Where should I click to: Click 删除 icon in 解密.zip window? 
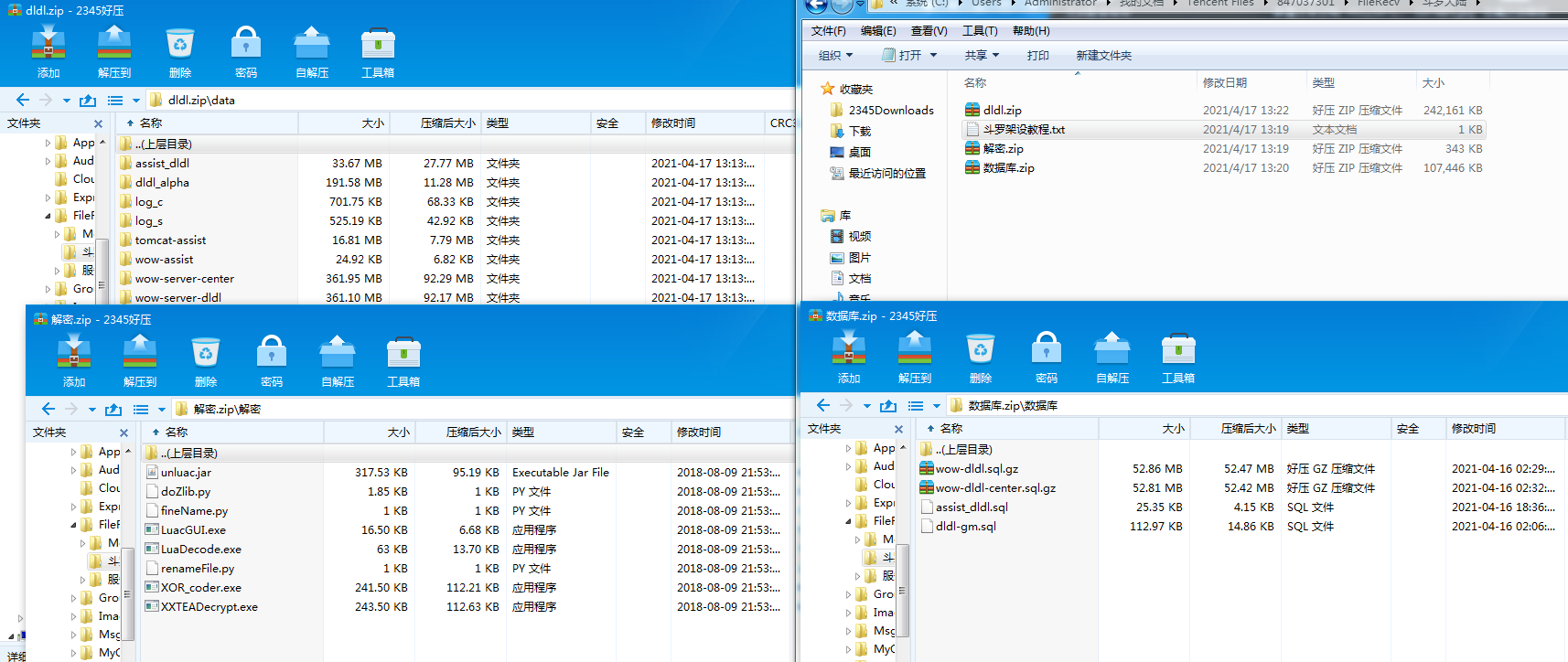pos(206,352)
